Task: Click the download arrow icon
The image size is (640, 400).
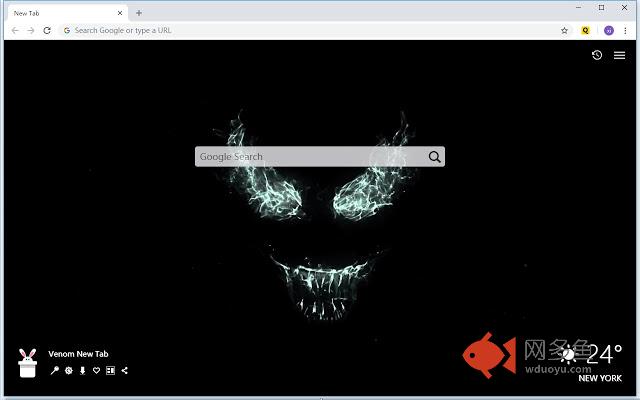Action: coord(82,370)
